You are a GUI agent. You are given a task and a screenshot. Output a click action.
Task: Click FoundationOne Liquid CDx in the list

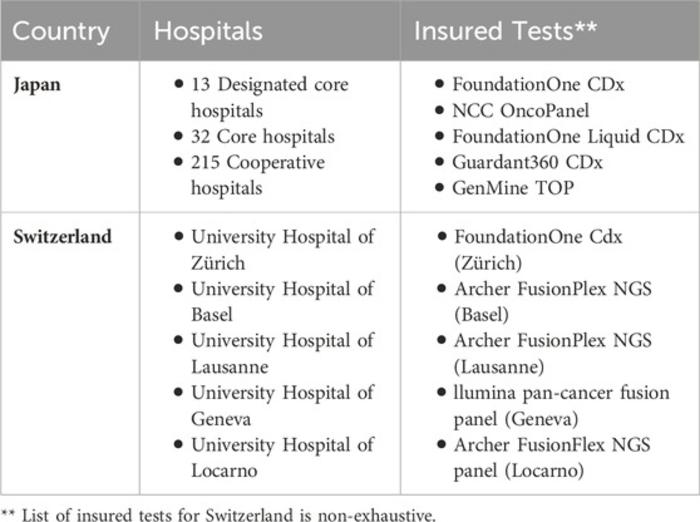[x=569, y=136]
